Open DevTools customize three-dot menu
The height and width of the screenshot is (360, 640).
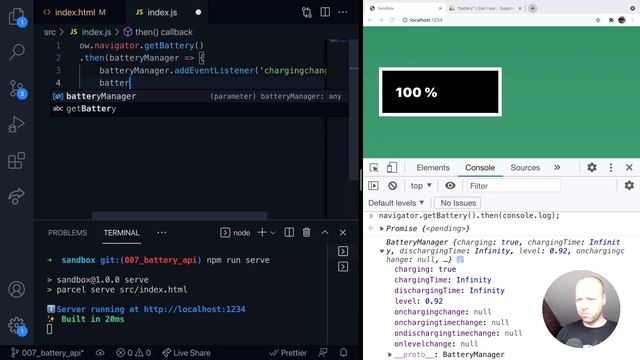tap(611, 167)
